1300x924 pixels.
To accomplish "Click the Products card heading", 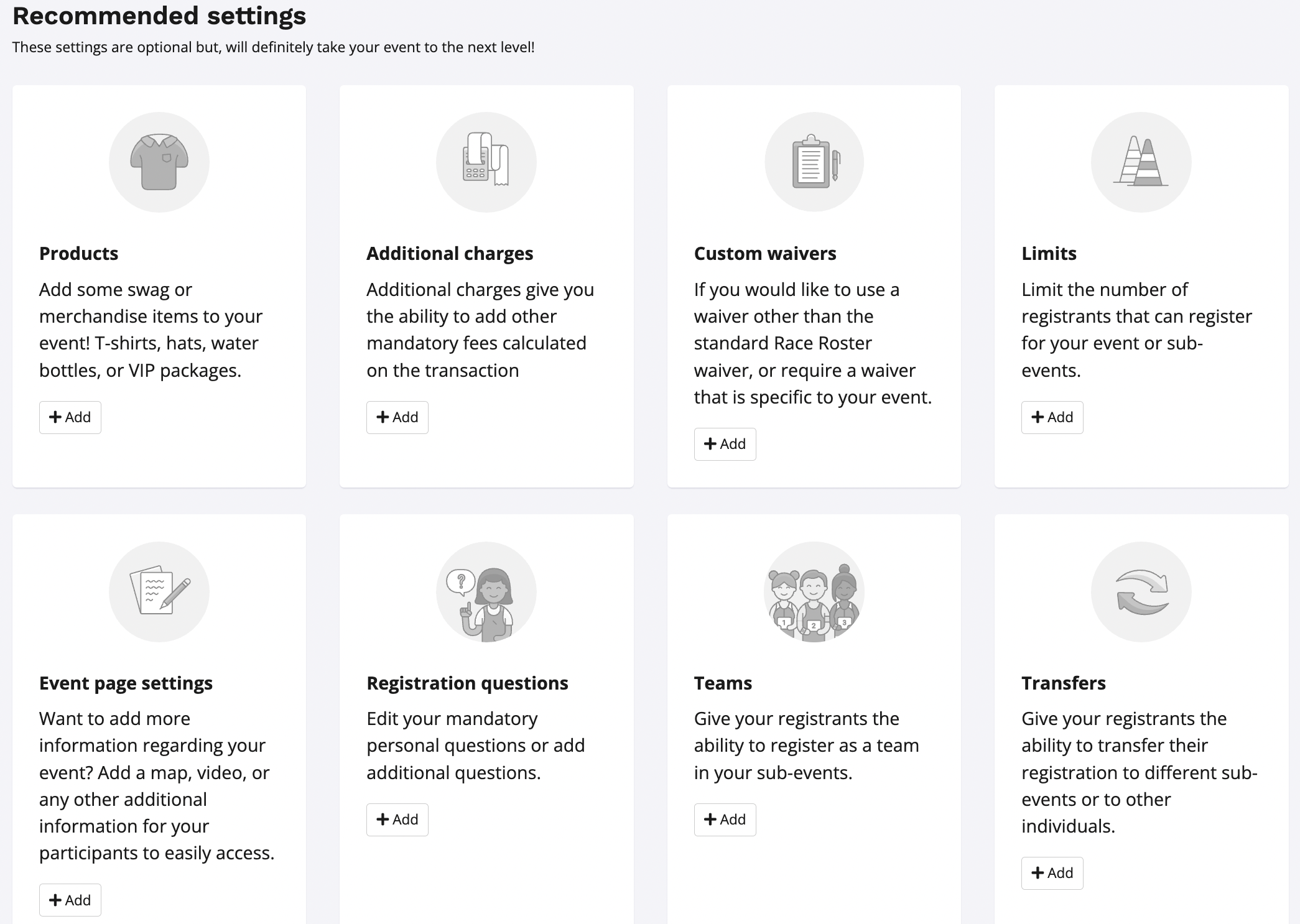I will (x=79, y=254).
